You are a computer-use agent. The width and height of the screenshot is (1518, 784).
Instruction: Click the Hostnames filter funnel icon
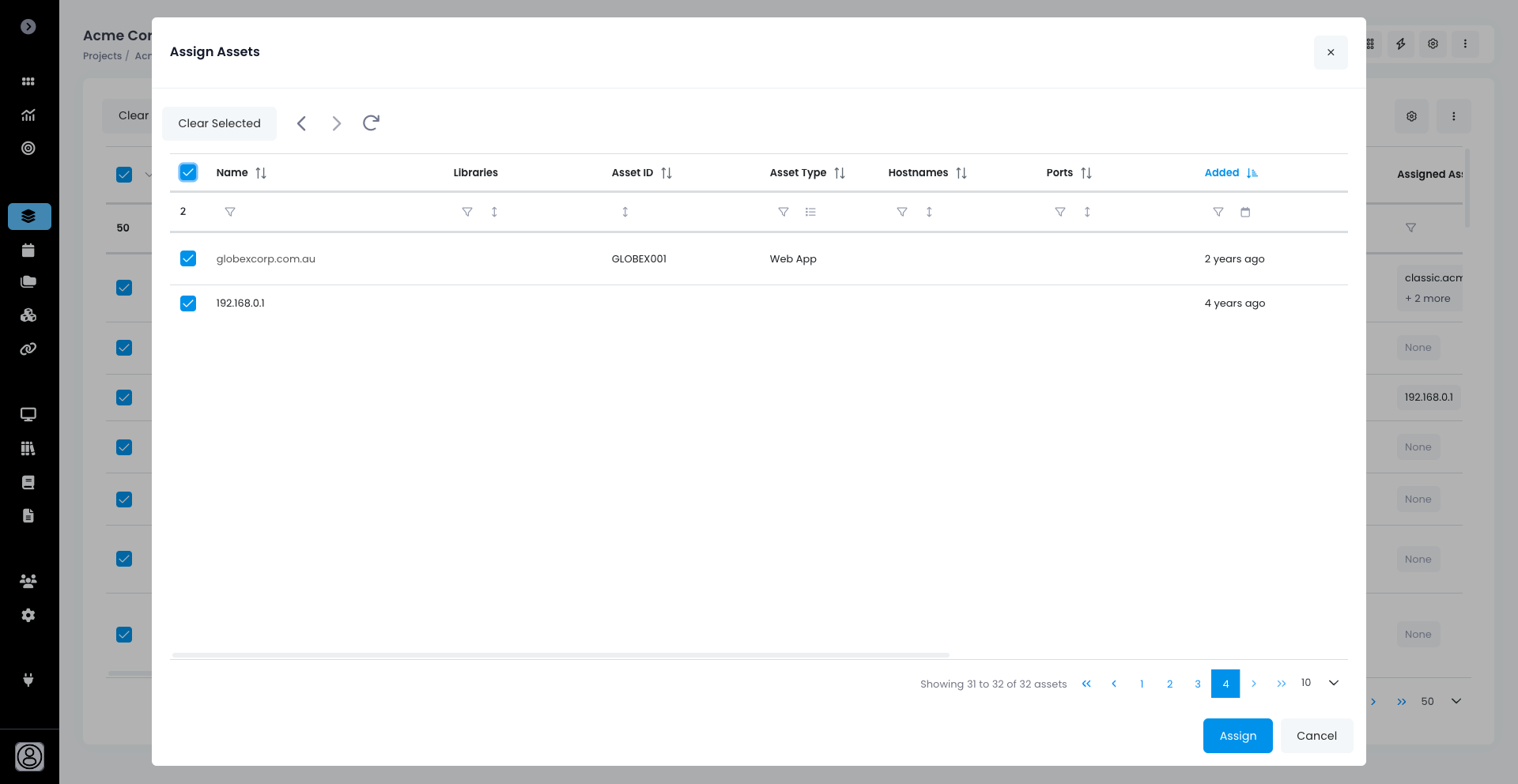902,212
